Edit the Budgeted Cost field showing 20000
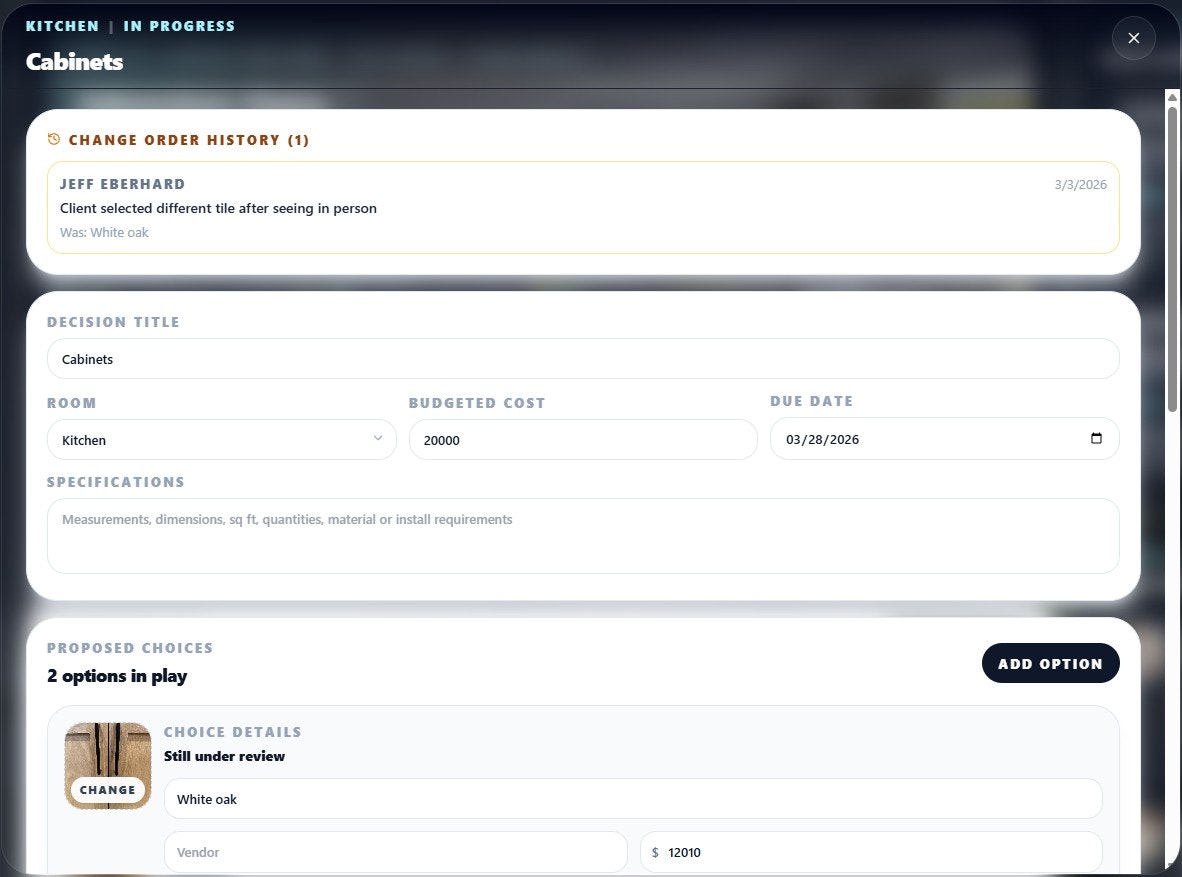 (x=583, y=439)
